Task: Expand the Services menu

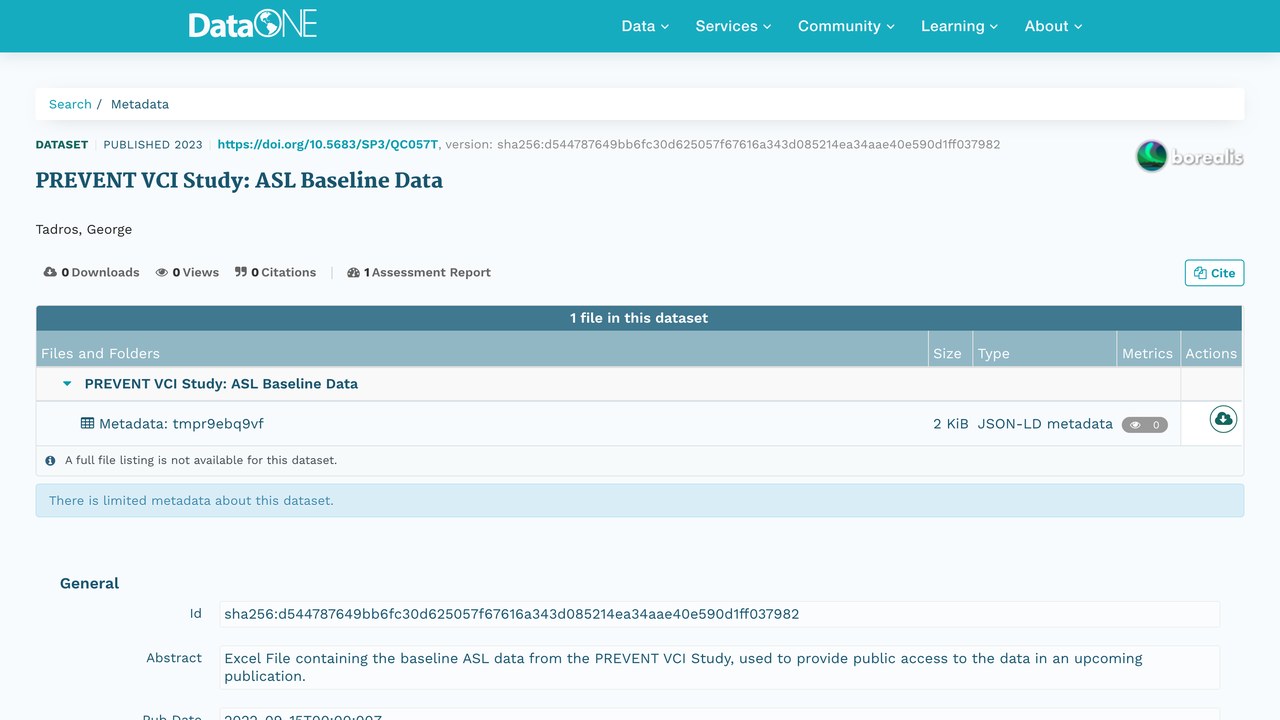Action: tap(733, 26)
